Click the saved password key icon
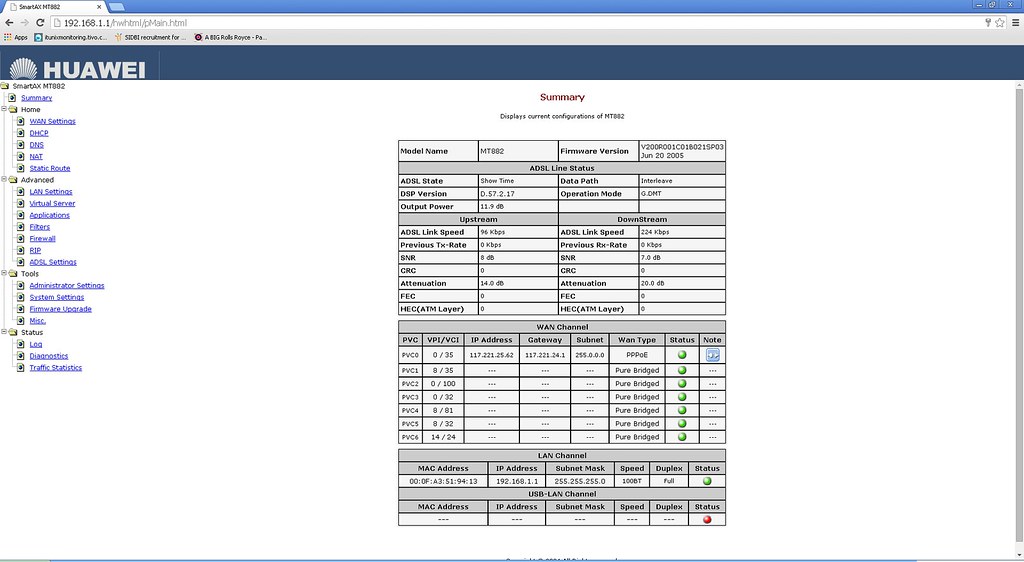Screen dimensions: 1024x562 click(988, 23)
